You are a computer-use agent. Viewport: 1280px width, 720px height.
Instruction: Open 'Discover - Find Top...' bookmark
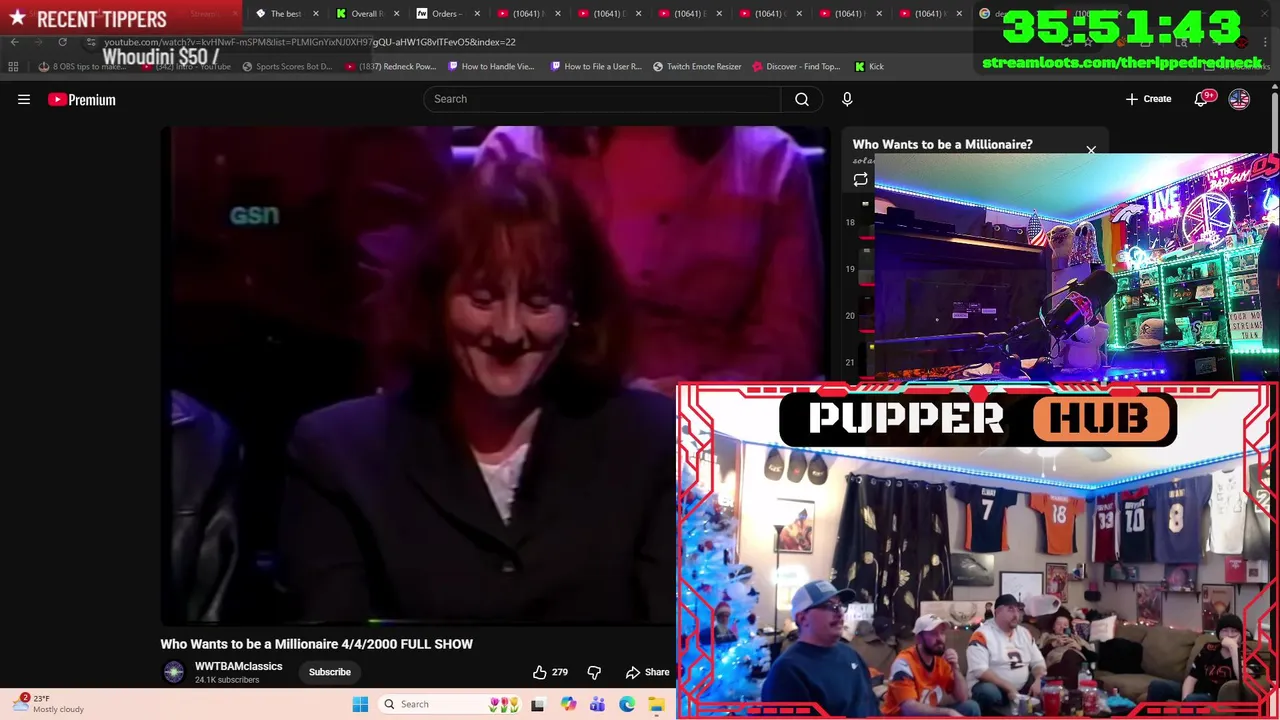[x=795, y=66]
